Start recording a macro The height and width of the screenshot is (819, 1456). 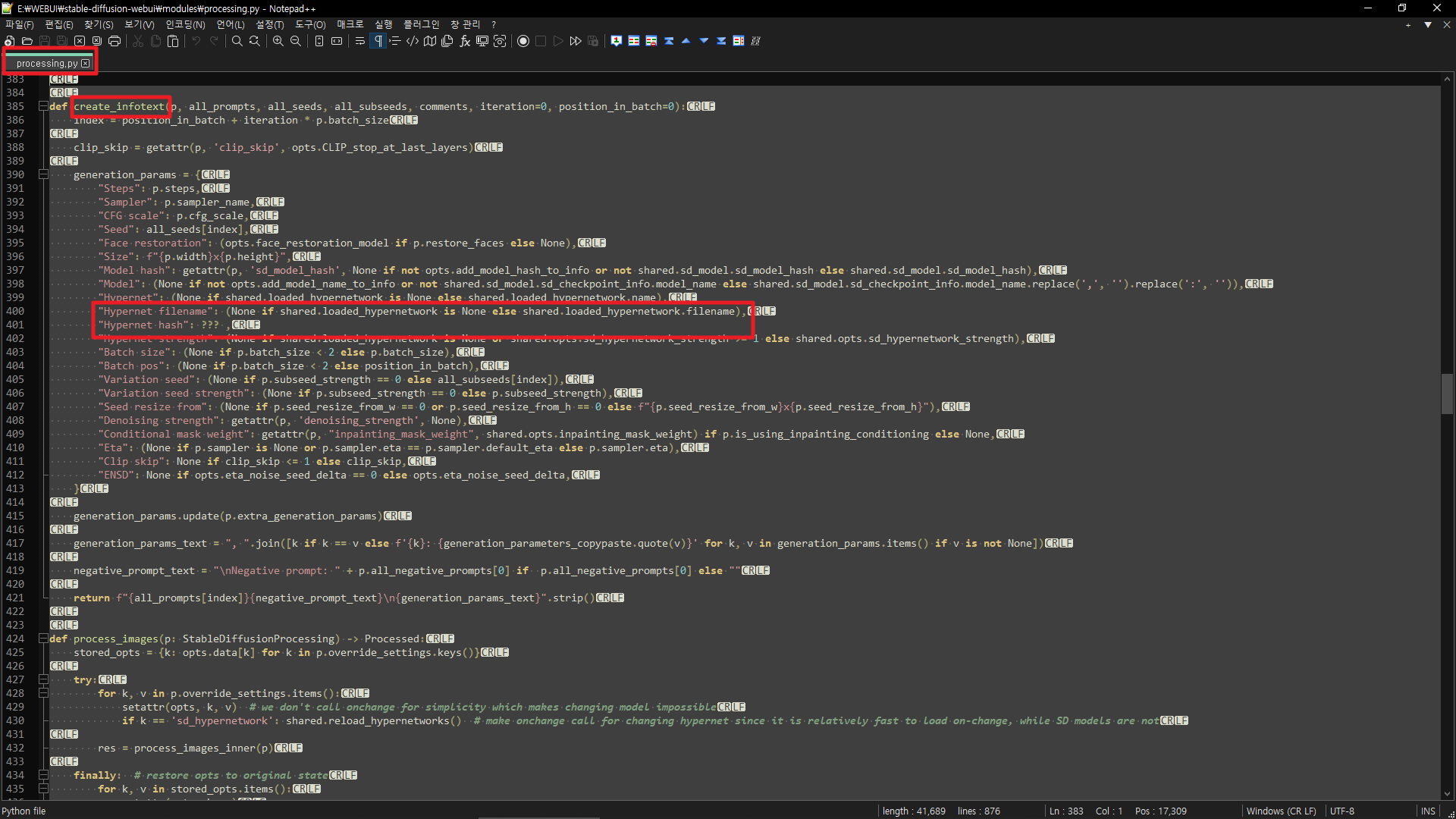tap(523, 41)
